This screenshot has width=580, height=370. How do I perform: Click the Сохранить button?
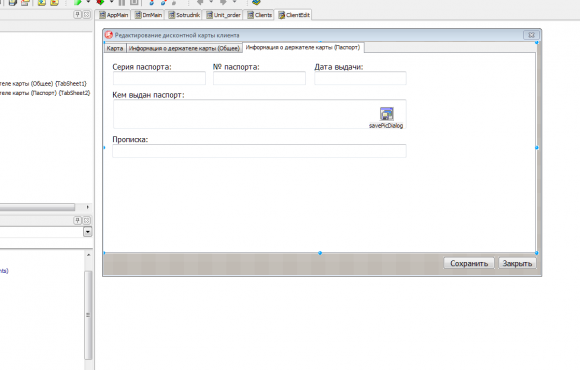coord(469,263)
